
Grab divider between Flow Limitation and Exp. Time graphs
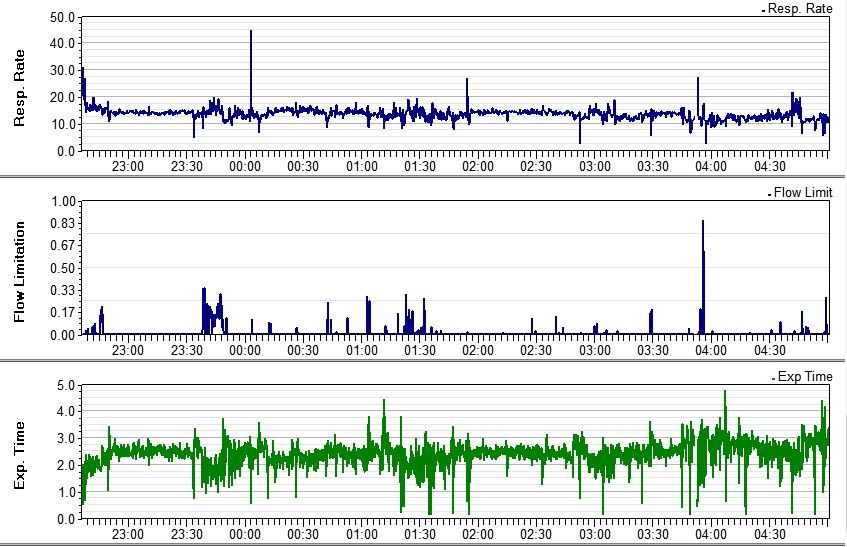(423, 360)
